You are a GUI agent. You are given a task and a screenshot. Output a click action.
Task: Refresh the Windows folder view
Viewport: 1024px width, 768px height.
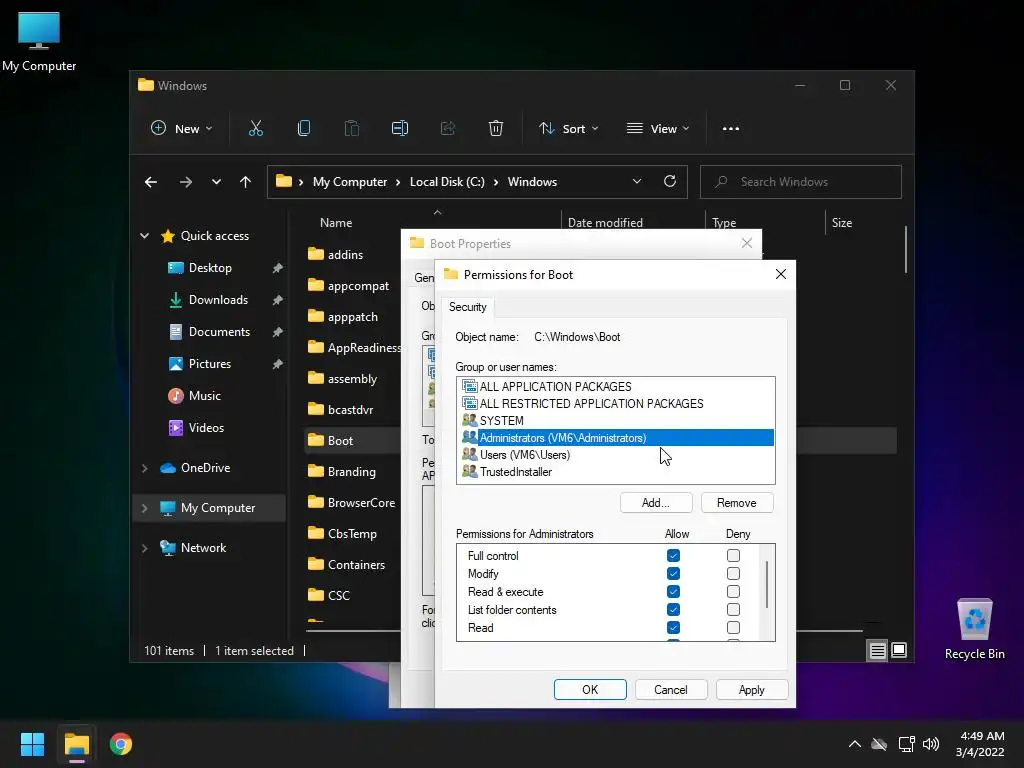point(669,182)
